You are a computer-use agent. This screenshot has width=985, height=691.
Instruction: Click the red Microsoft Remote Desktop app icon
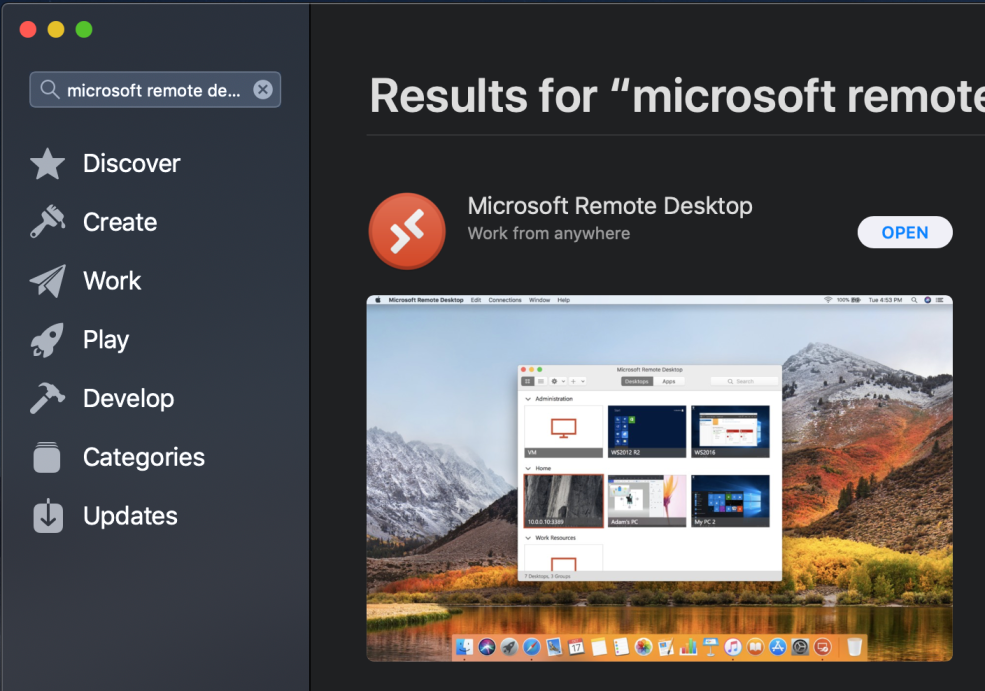coord(407,231)
